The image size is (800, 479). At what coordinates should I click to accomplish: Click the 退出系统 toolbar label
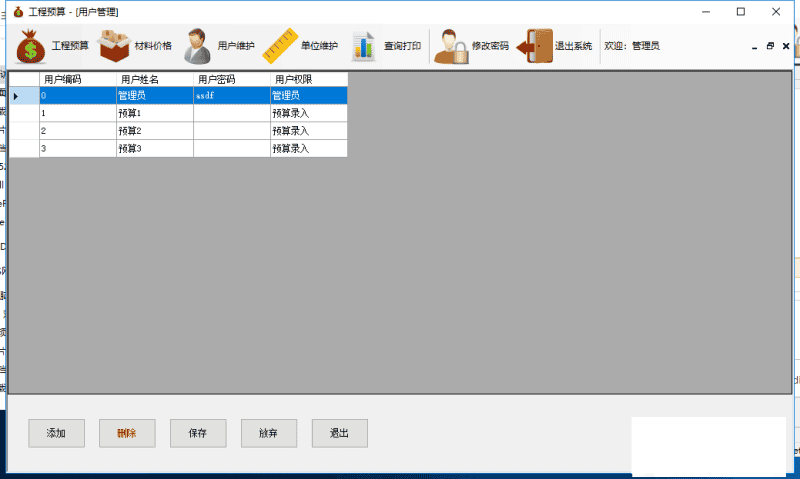[573, 46]
